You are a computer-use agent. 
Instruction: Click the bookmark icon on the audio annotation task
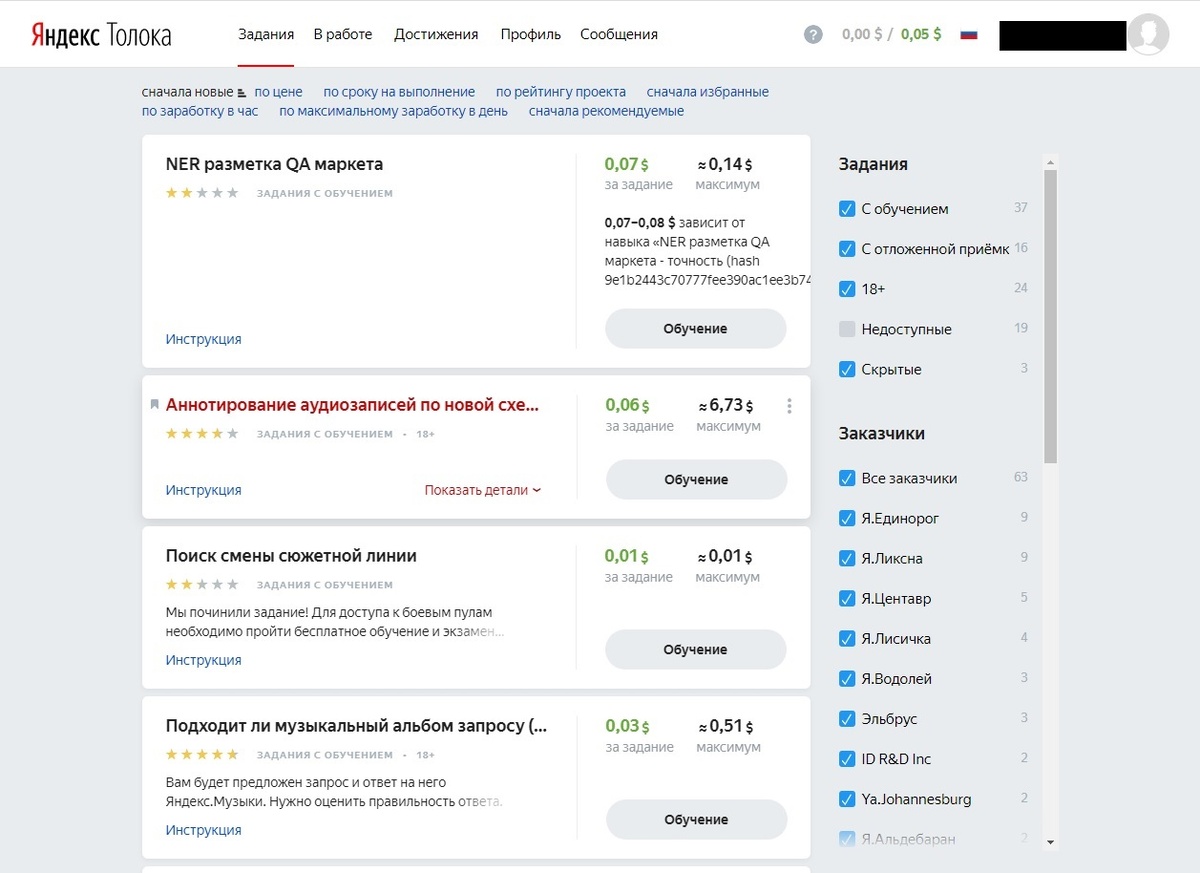point(154,405)
